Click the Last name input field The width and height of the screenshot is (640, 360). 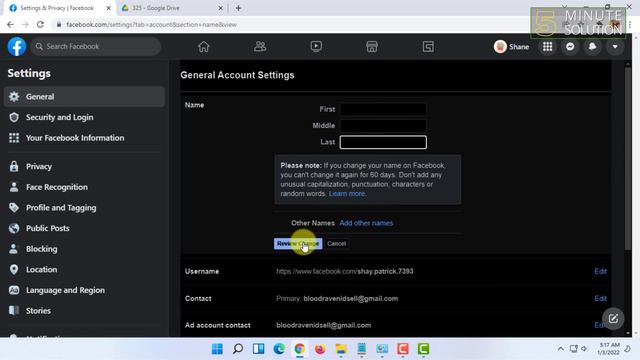pos(383,142)
